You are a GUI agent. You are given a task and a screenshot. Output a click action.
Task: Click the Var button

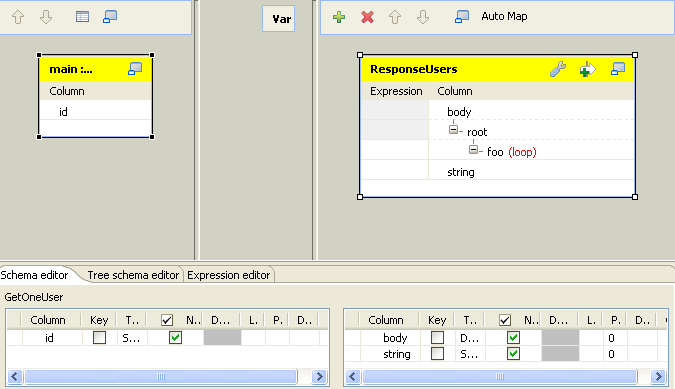coord(279,19)
